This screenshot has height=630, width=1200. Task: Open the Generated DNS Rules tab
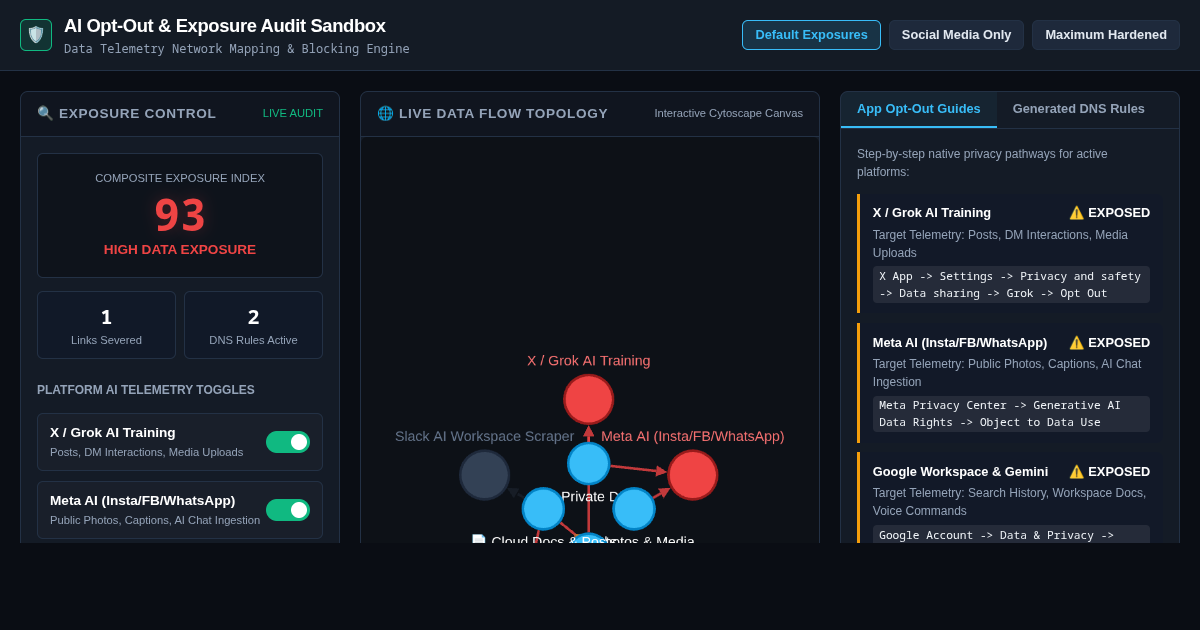click(x=1079, y=109)
